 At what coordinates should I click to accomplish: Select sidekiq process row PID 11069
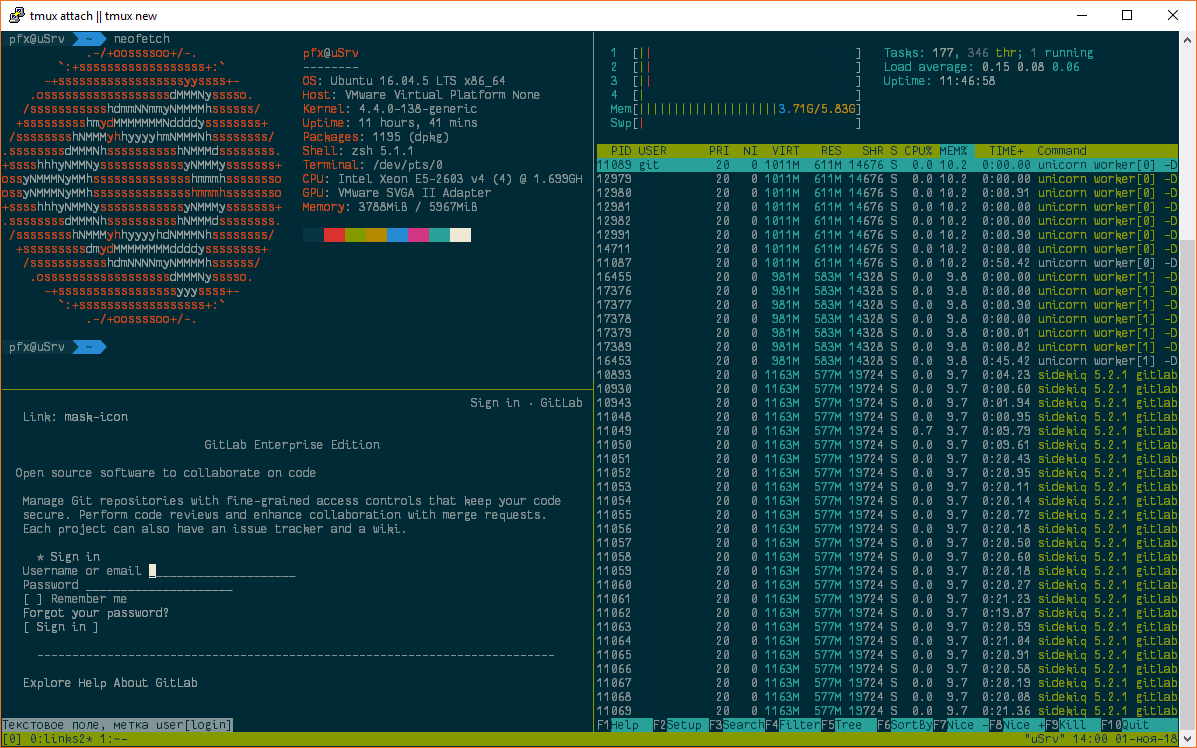[x=887, y=711]
